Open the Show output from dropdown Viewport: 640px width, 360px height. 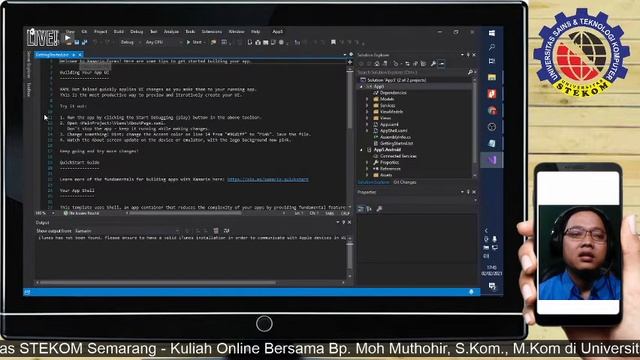127,231
